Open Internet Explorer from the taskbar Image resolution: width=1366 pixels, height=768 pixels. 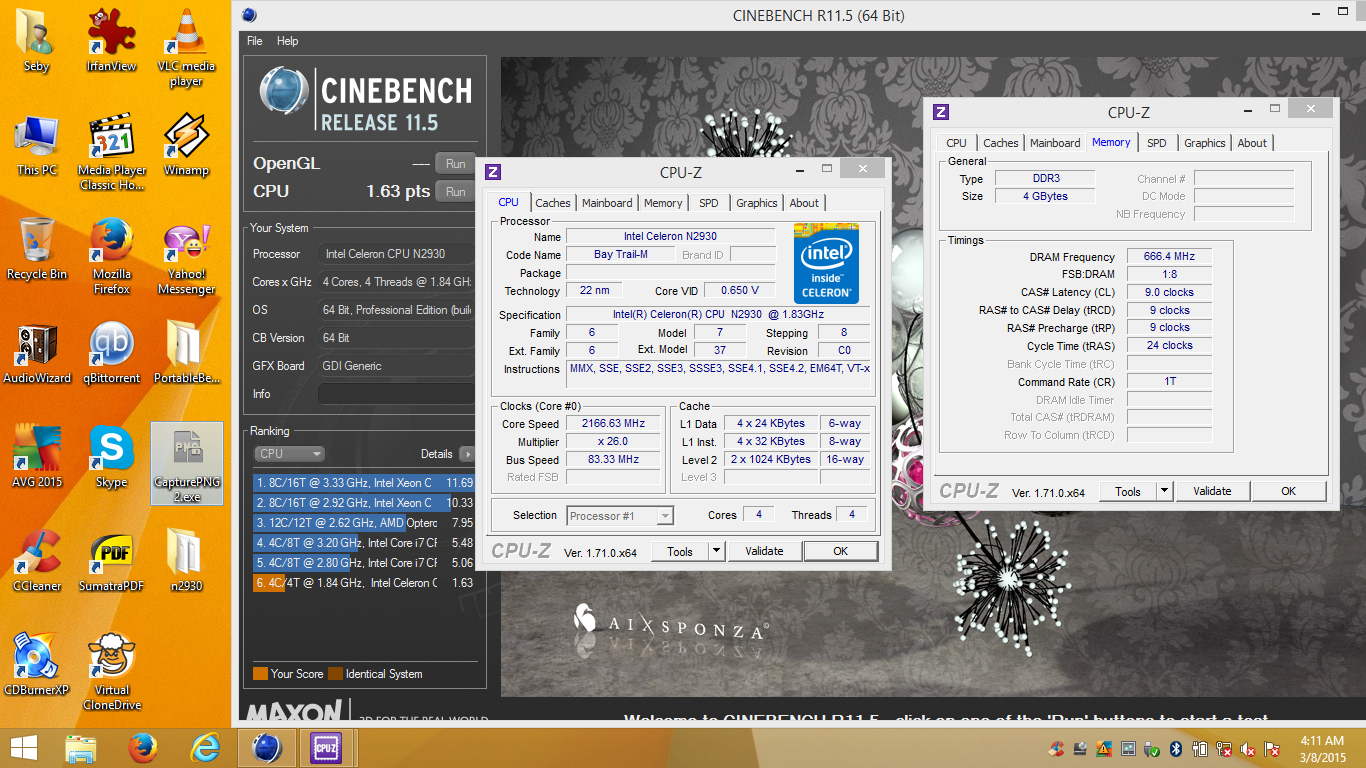pos(205,747)
